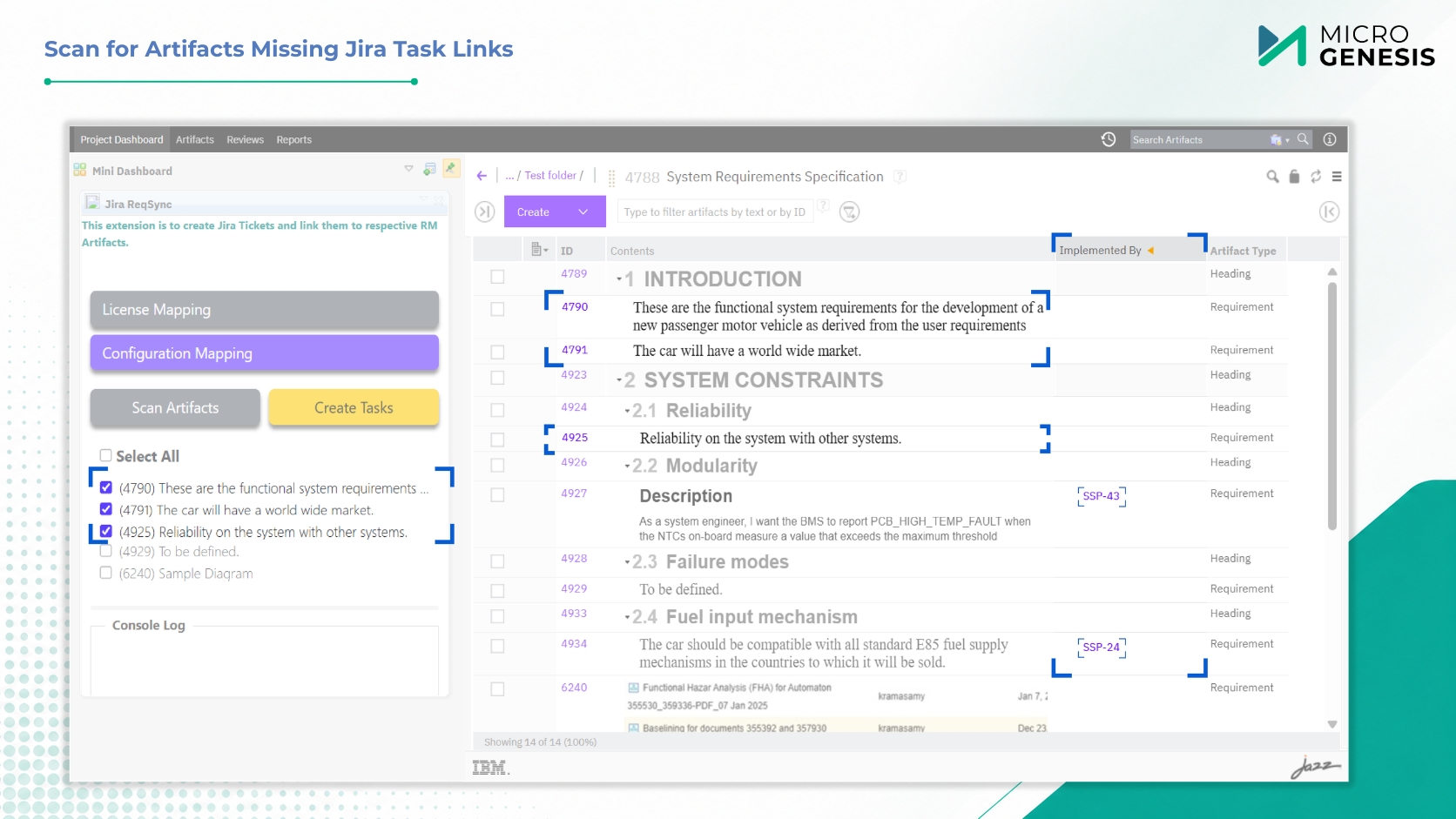The height and width of the screenshot is (819, 1456).
Task: Collapse the 2 SYSTEM CONSTRAINTS heading
Action: pyautogui.click(x=619, y=380)
